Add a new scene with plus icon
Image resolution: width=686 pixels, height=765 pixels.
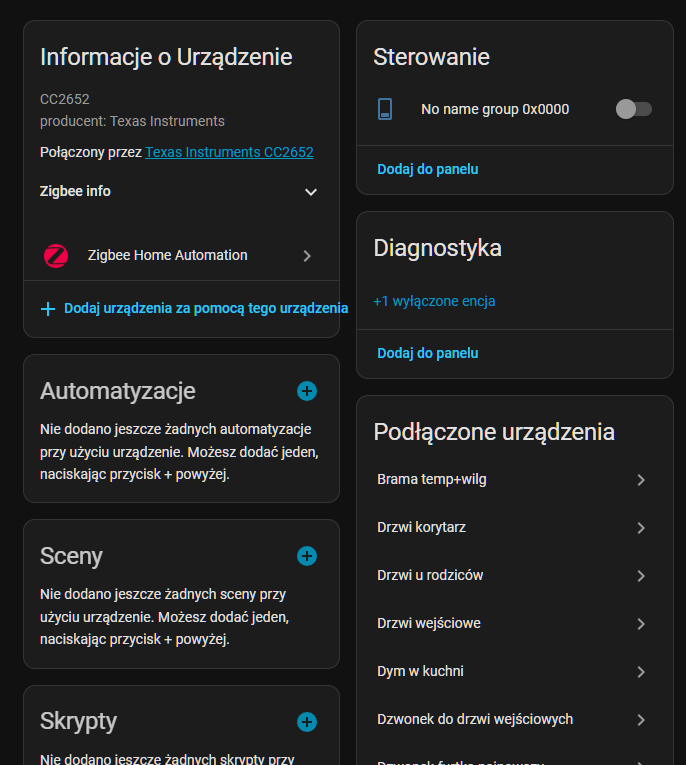307,556
